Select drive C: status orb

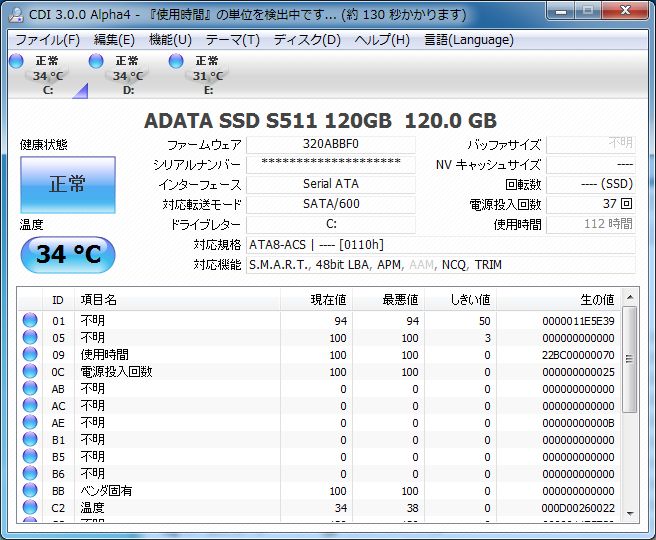click(16, 61)
